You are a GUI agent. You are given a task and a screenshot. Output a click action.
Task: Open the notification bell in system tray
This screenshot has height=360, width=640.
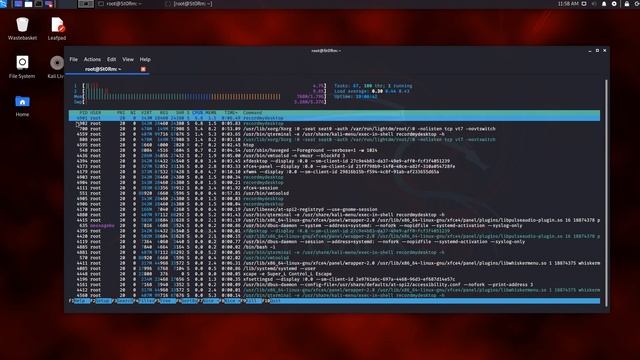(604, 4)
